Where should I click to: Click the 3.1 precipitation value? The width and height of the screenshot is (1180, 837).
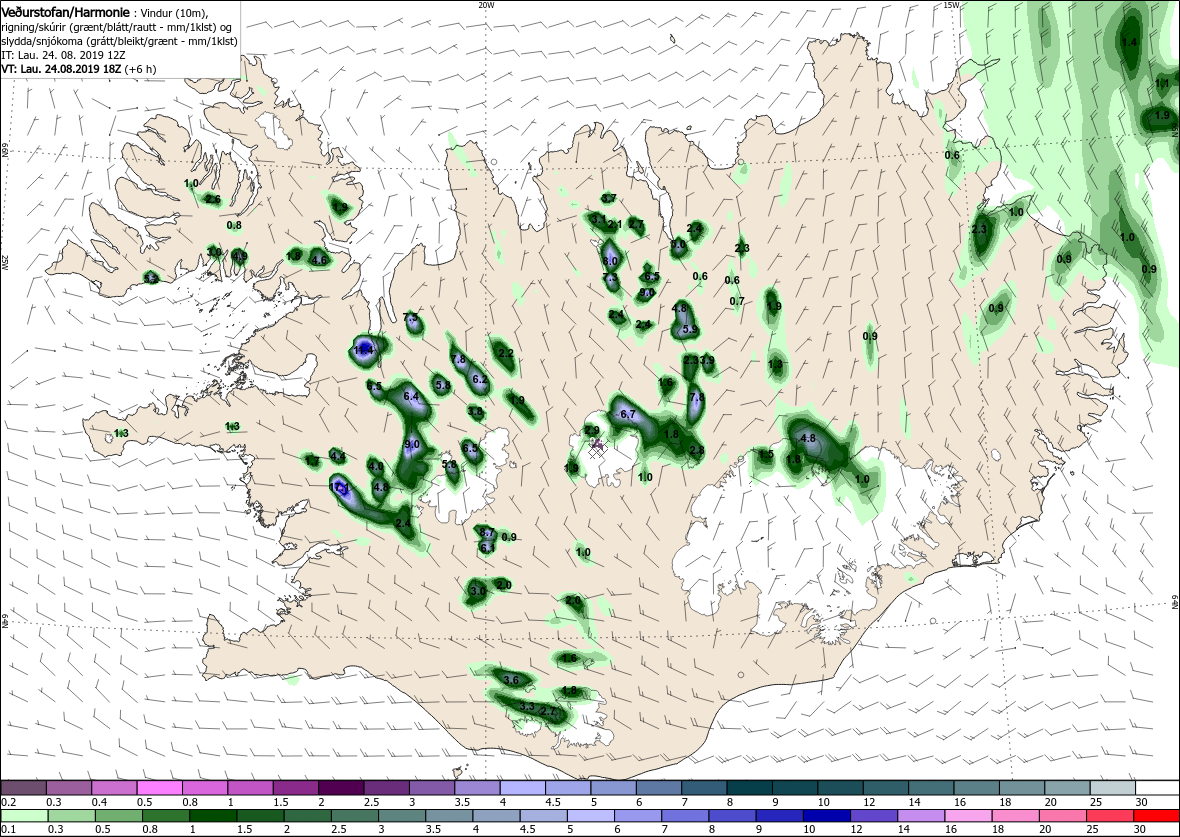pyautogui.click(x=598, y=219)
